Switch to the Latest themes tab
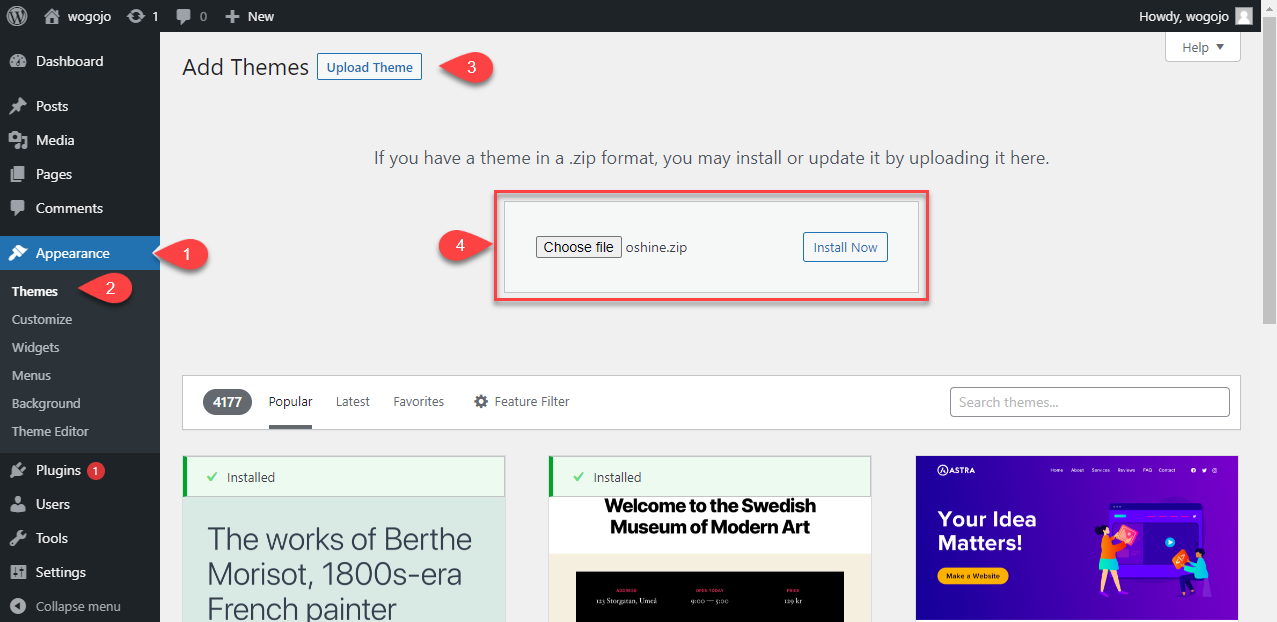This screenshot has width=1277, height=622. pos(352,401)
